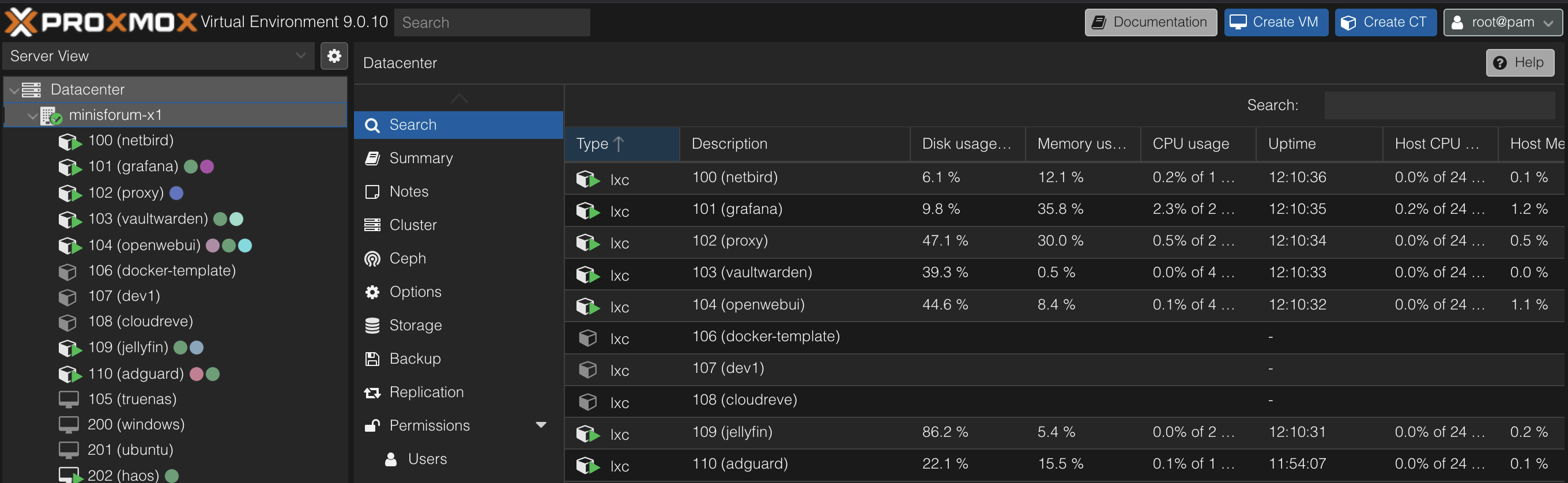Click the Cluster icon in the sidebar
The width and height of the screenshot is (1568, 483).
pyautogui.click(x=372, y=225)
